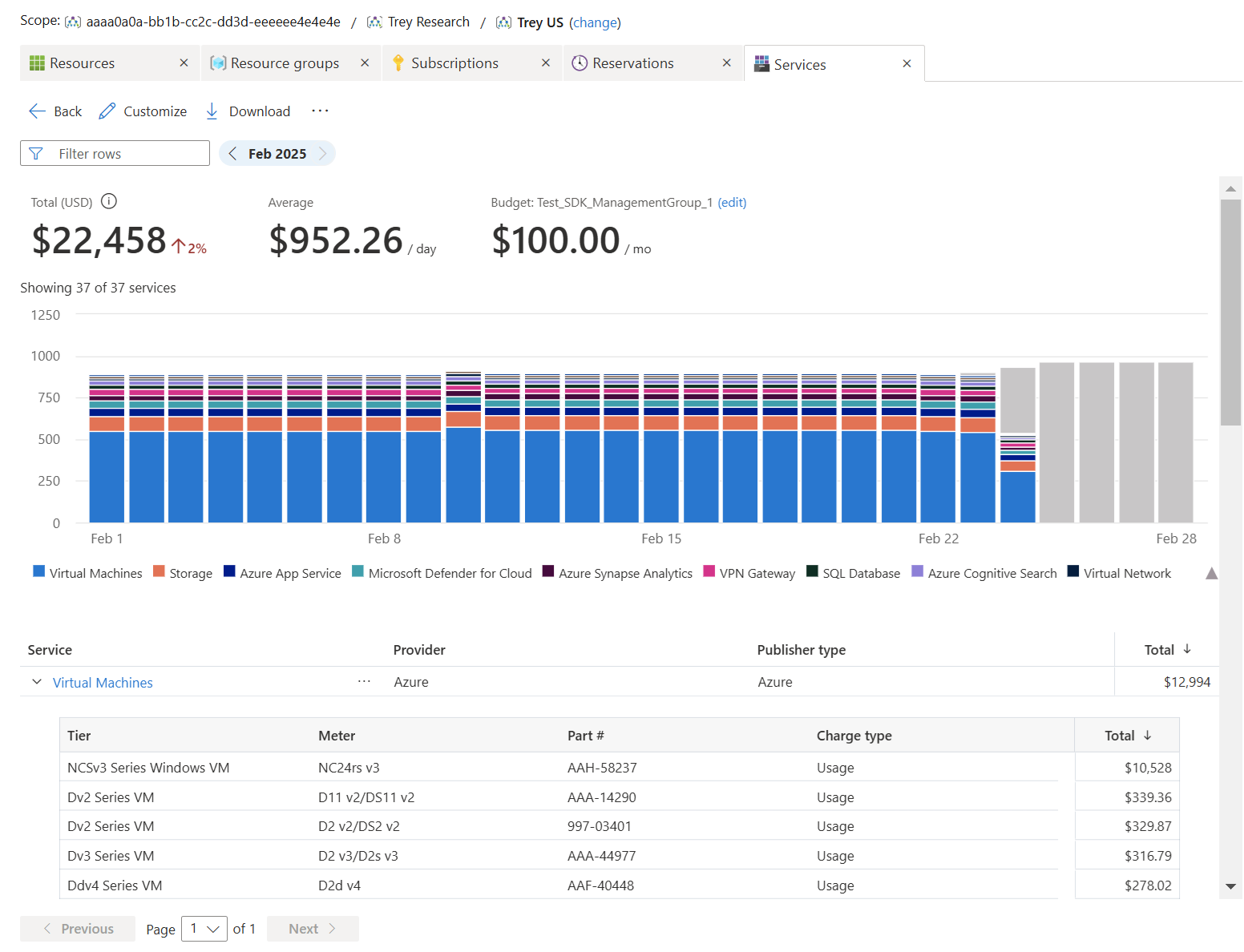Open the more options ellipsis in toolbar
The width and height of the screenshot is (1244, 952).
pyautogui.click(x=320, y=111)
